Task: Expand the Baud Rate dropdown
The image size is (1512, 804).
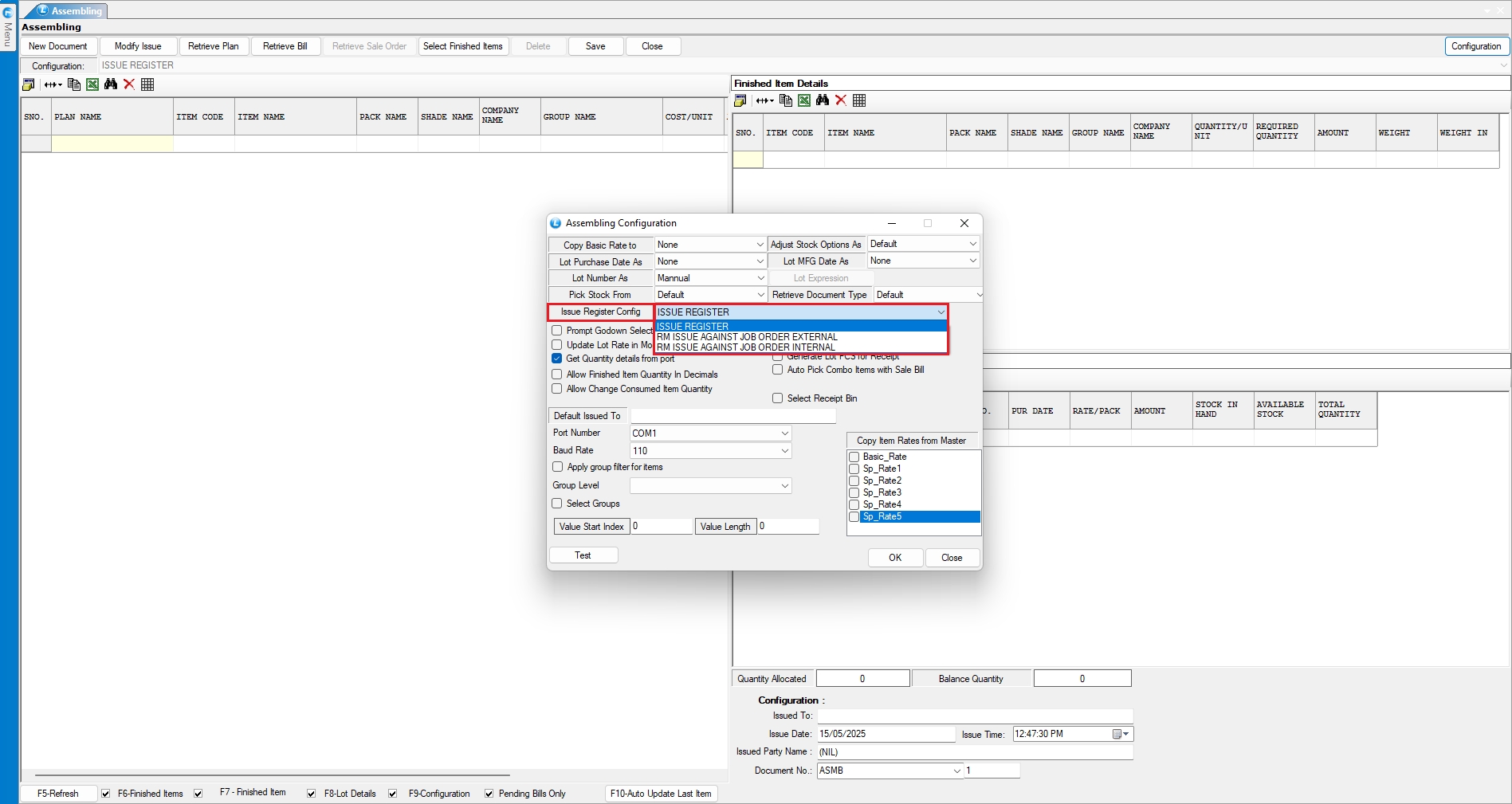Action: point(784,451)
